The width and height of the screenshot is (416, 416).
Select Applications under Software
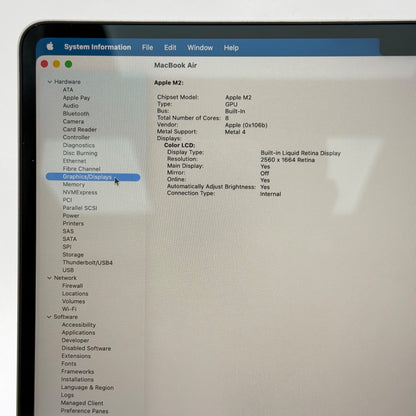point(78,333)
